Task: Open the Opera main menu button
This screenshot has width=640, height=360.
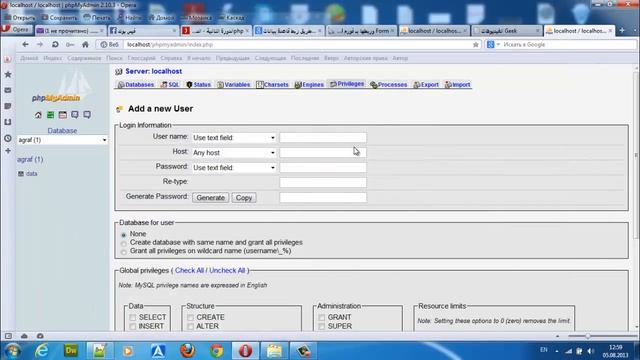Action: pyautogui.click(x=16, y=29)
